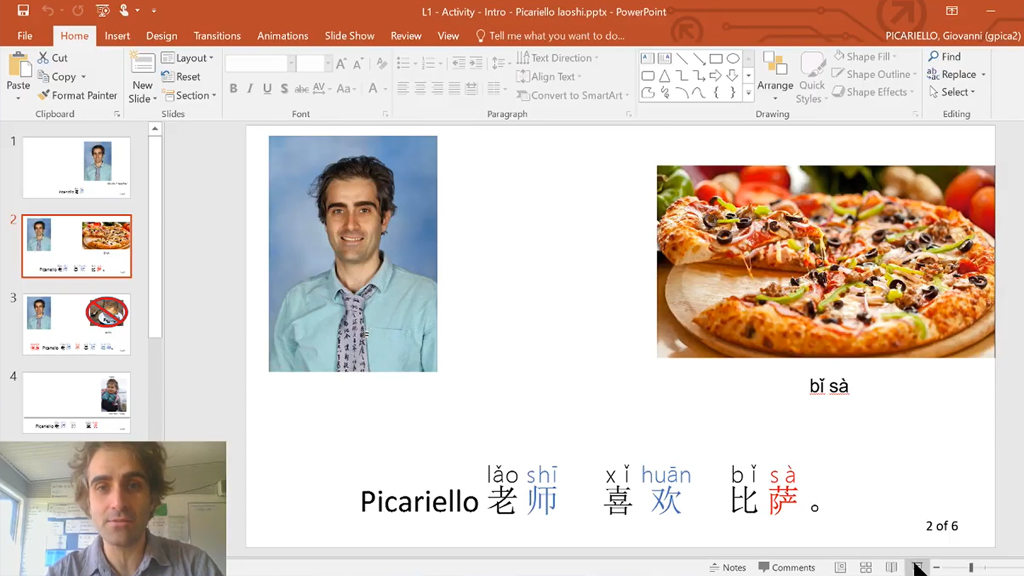This screenshot has height=576, width=1024.
Task: Switch to Slide Sorter view
Action: tap(866, 567)
